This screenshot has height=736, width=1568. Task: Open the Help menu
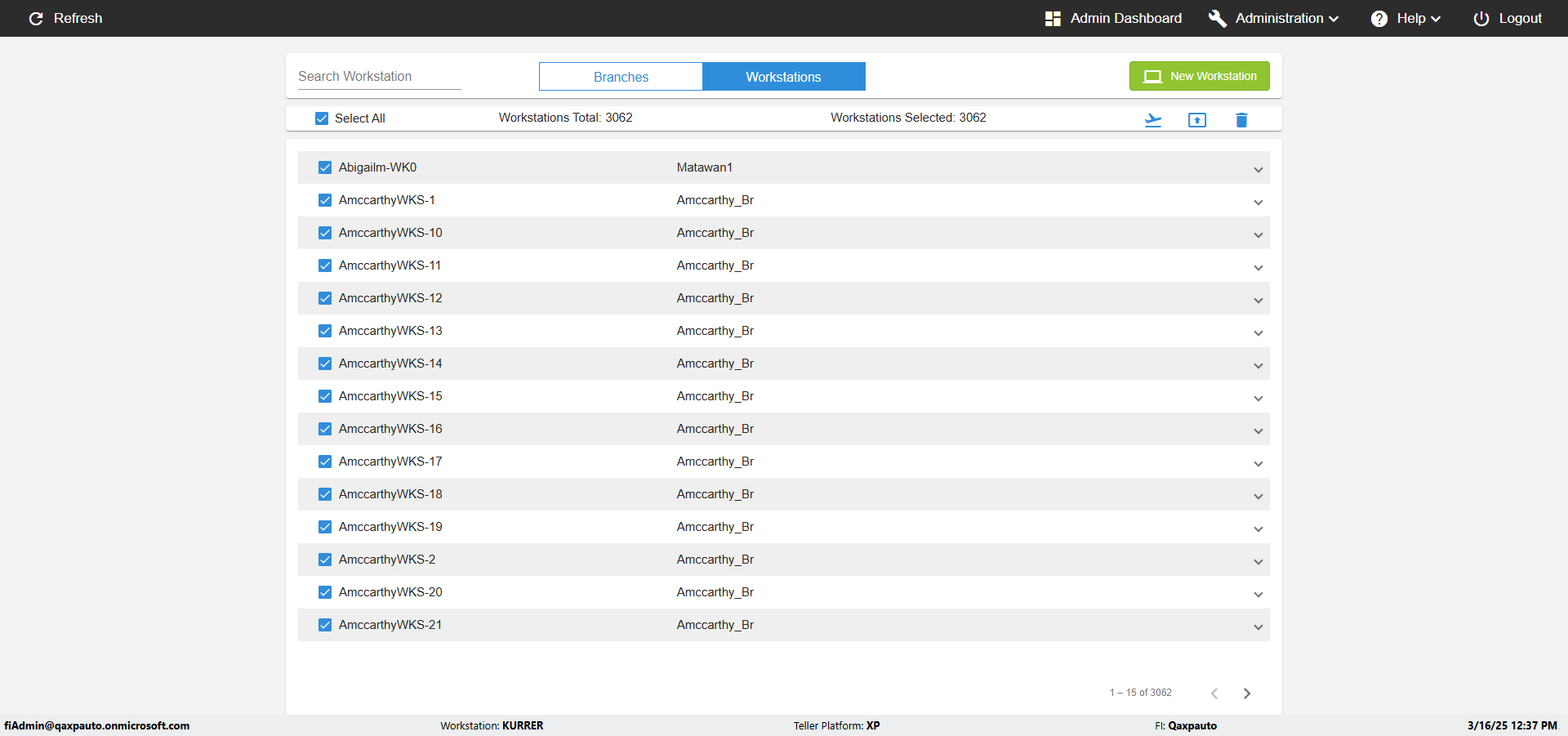(x=1405, y=18)
